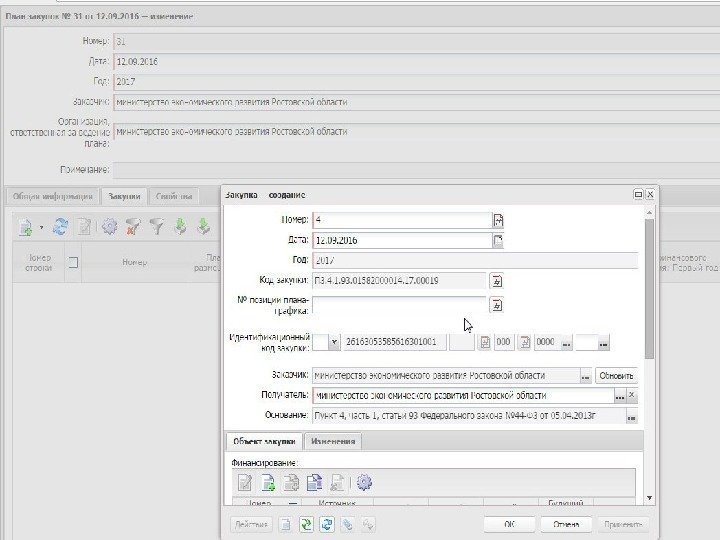Click the Обновить button

pyautogui.click(x=616, y=376)
